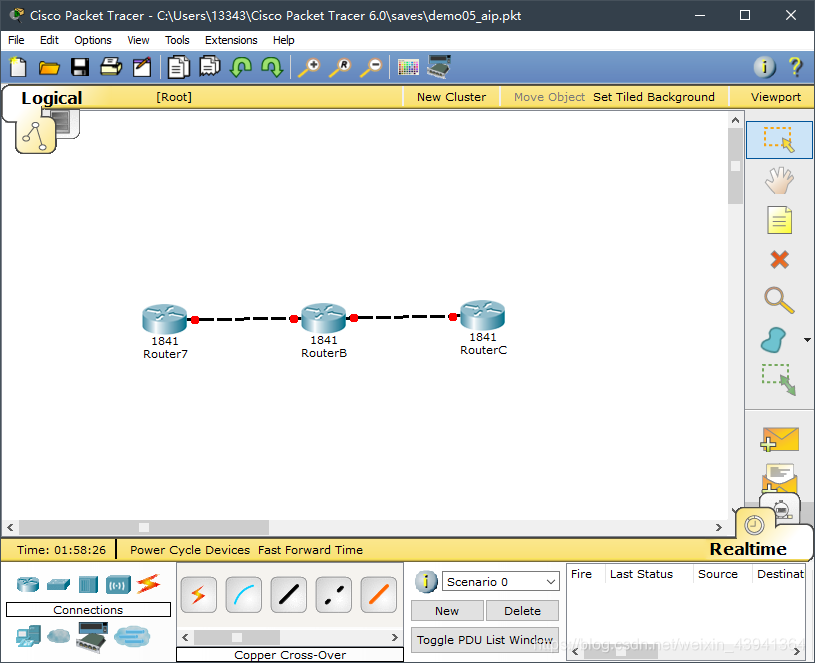
Task: Click the Zoom In magnifier icon
Action: [309, 68]
